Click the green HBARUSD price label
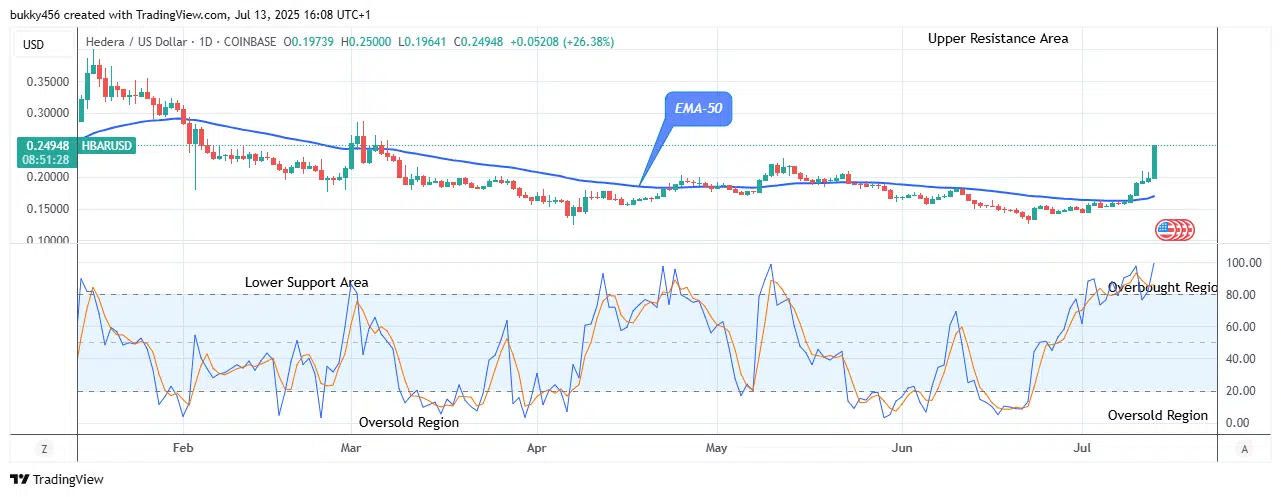This screenshot has width=1281, height=497. click(48, 152)
